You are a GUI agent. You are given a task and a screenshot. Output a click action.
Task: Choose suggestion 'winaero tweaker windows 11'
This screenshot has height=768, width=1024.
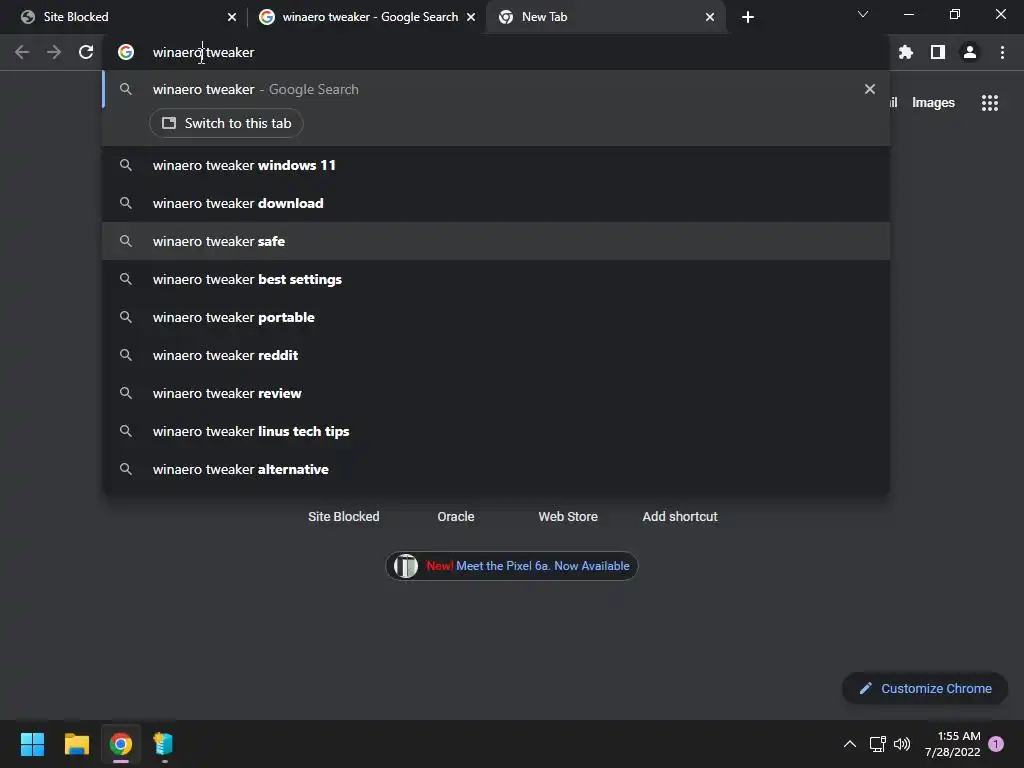point(496,165)
